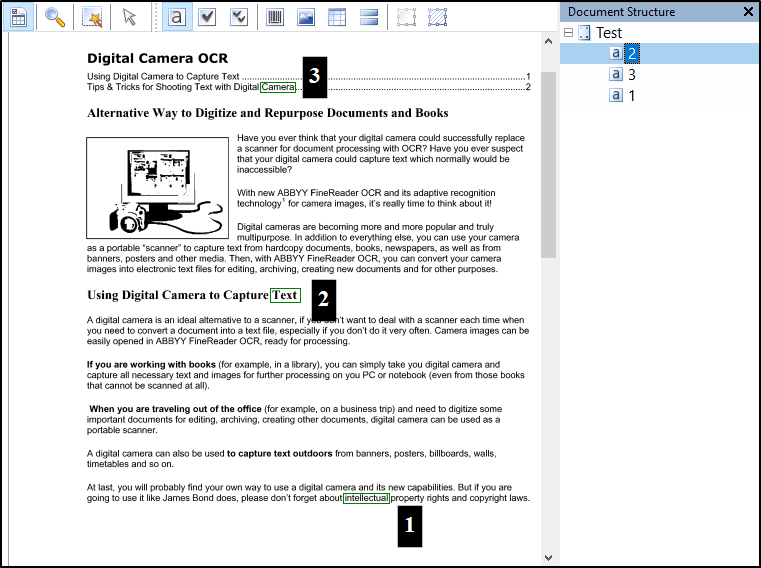Click the 'Document Structure' panel title
Viewport: 761px width, 568px height.
(621, 12)
